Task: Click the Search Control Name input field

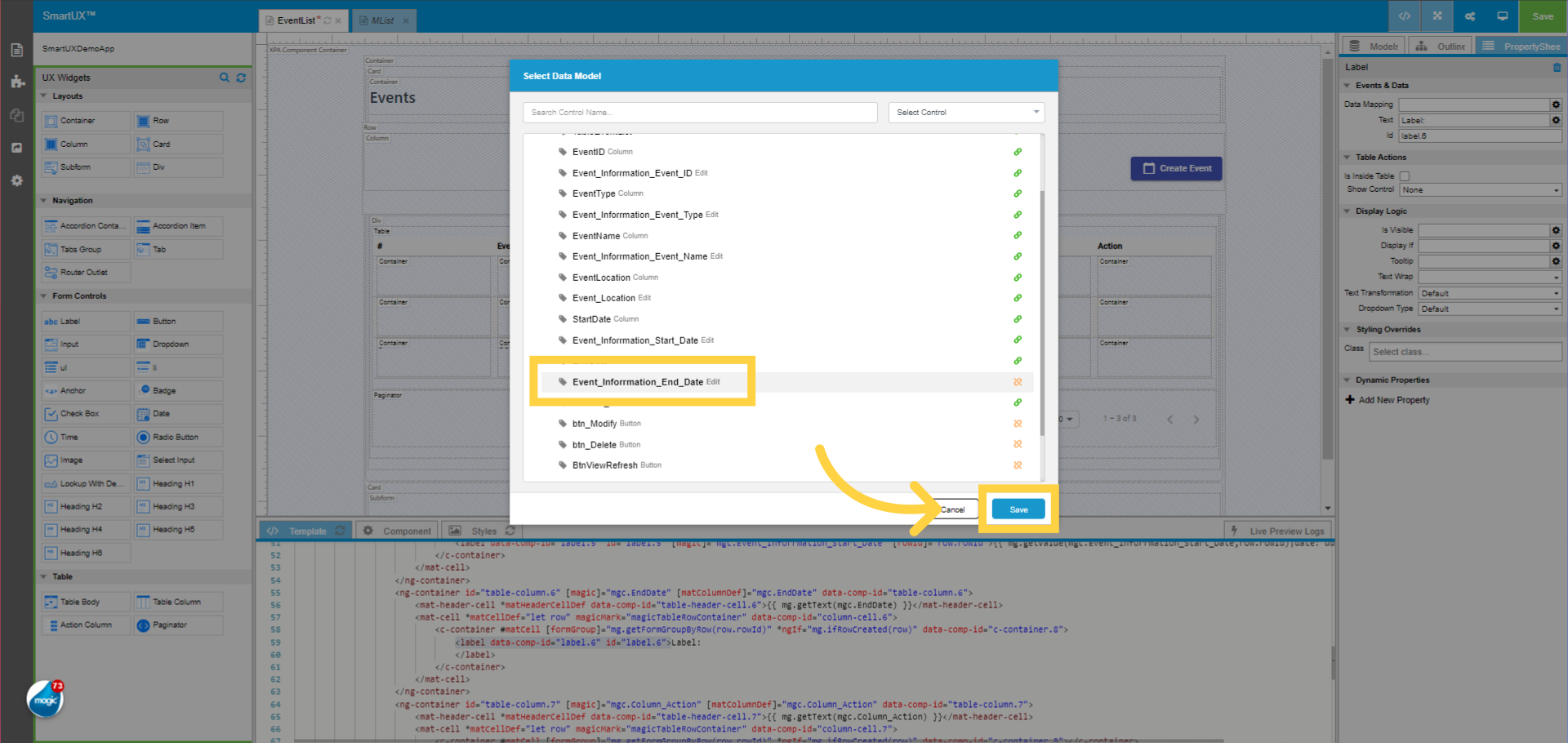Action: tap(699, 112)
